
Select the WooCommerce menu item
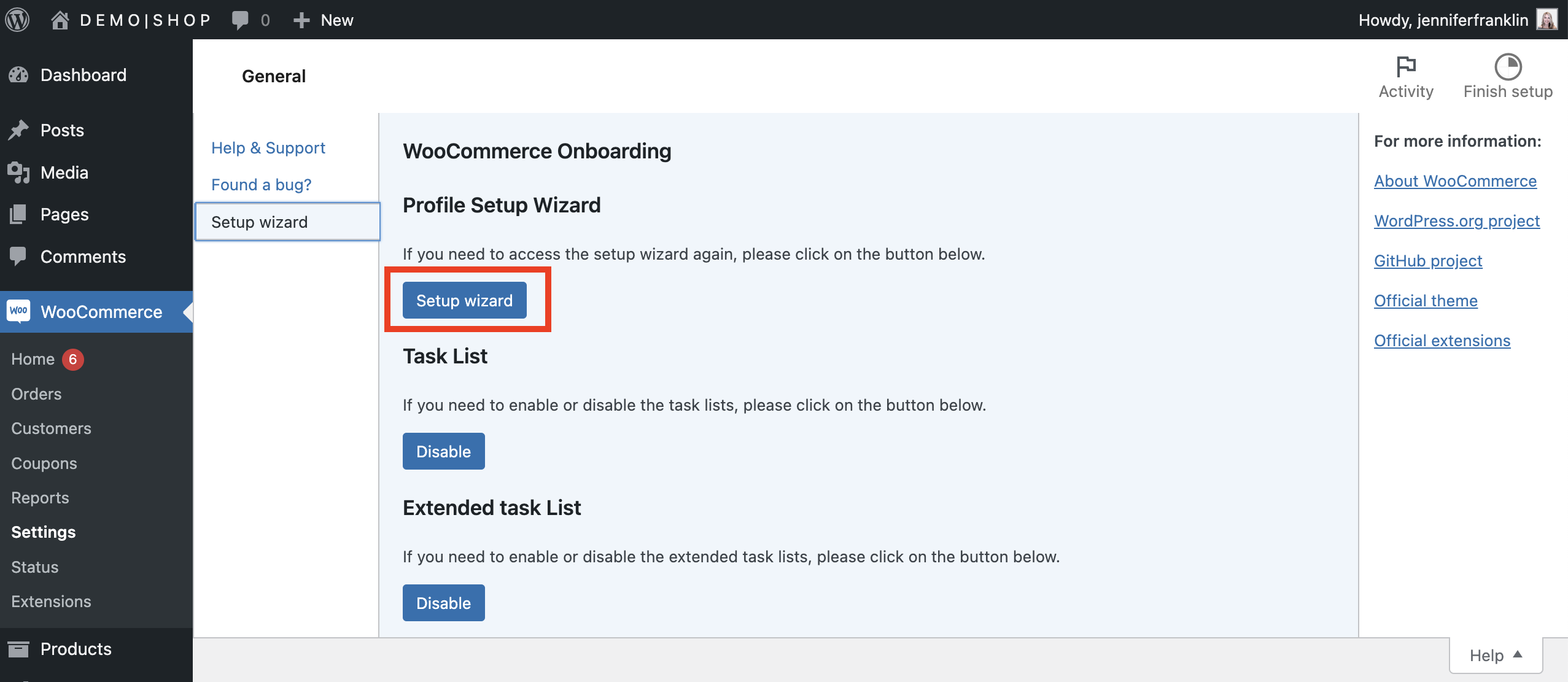click(x=96, y=312)
